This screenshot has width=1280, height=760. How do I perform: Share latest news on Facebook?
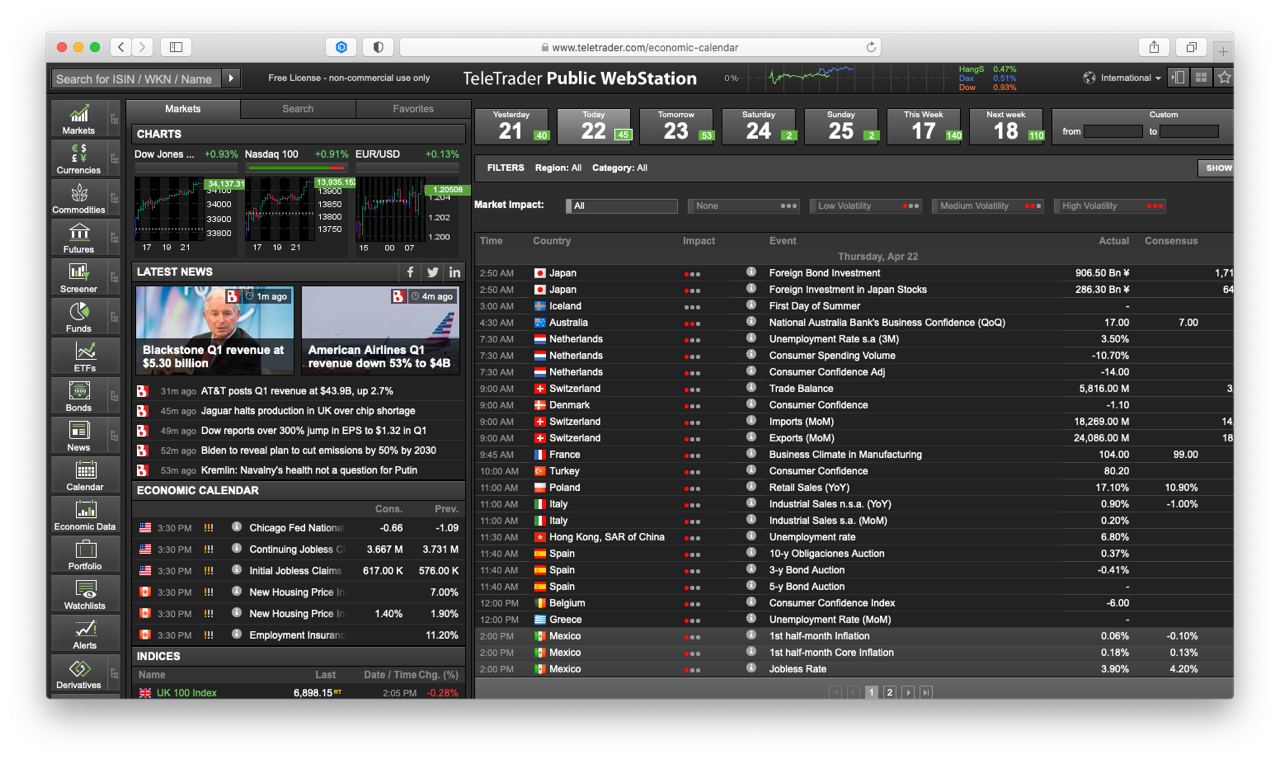coord(410,272)
